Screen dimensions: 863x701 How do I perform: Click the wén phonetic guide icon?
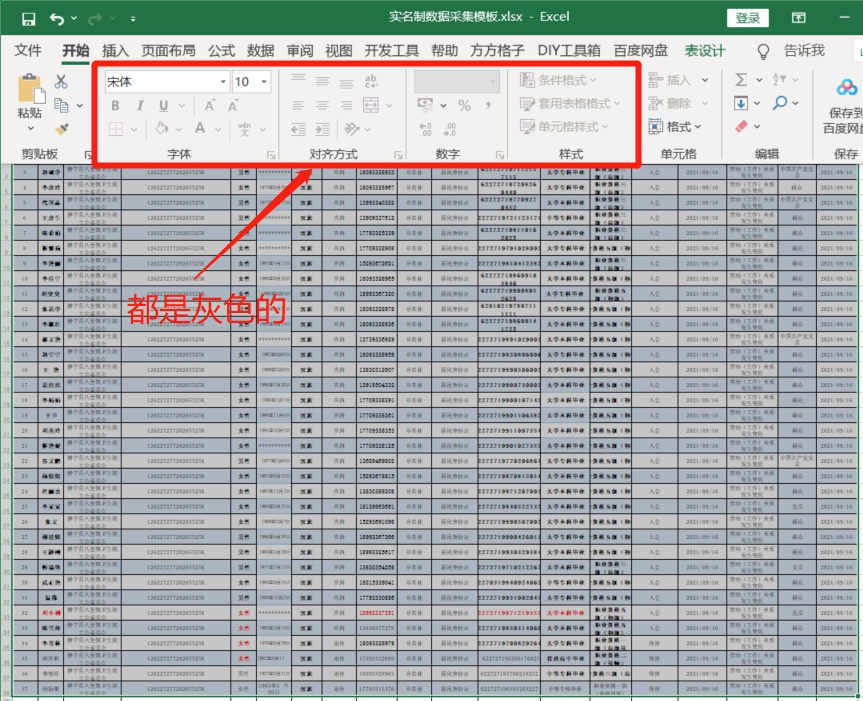click(x=244, y=129)
